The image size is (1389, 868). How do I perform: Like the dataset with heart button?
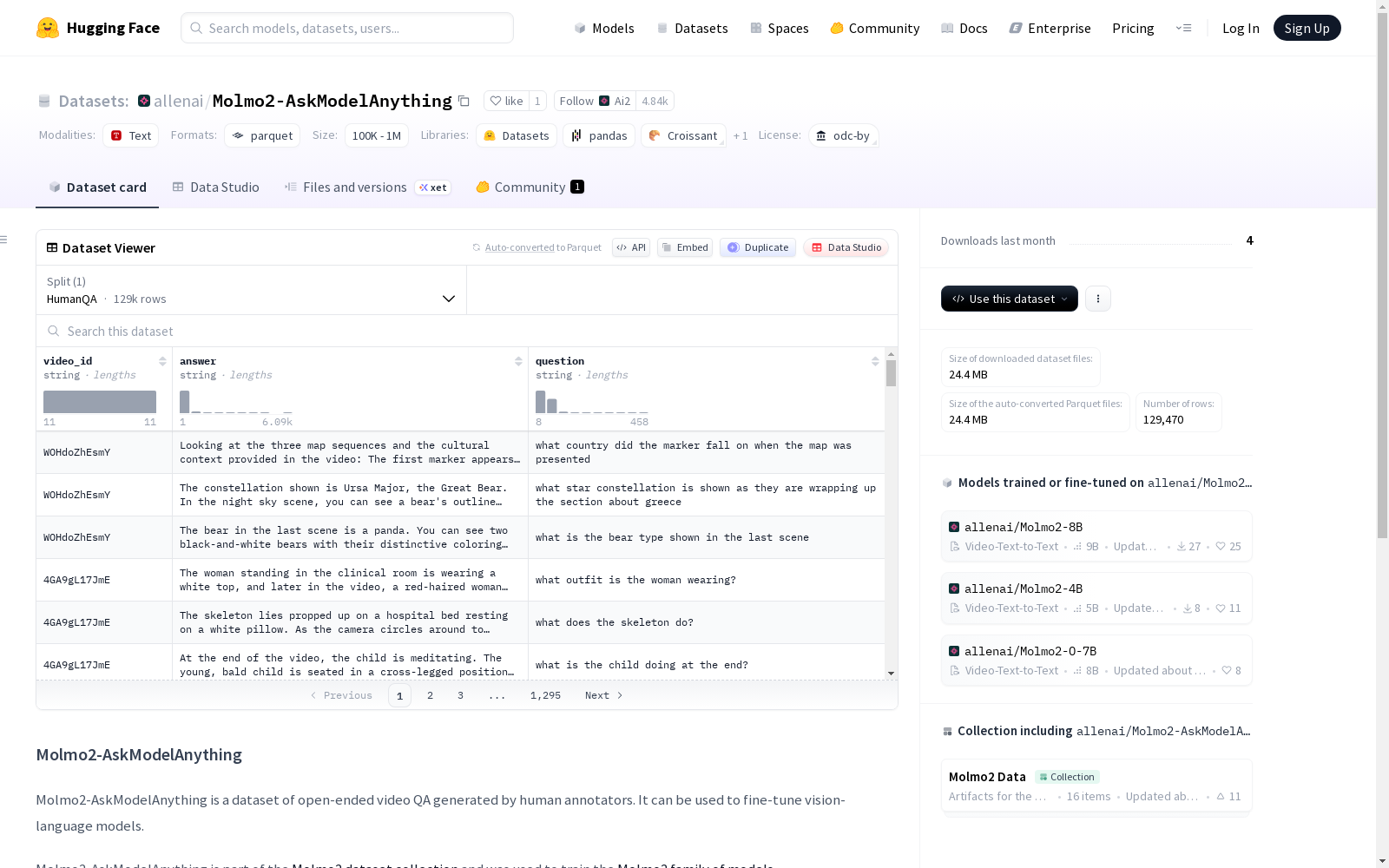coord(506,101)
